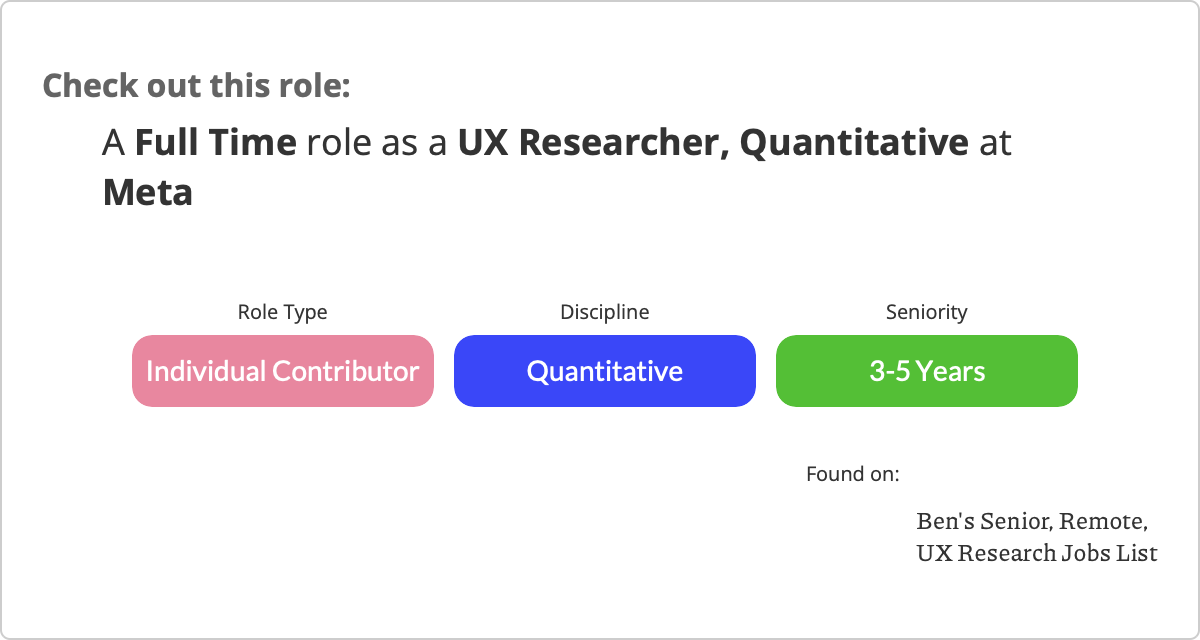This screenshot has height=640, width=1200.
Task: Click the Role Type label
Action: pyautogui.click(x=282, y=312)
